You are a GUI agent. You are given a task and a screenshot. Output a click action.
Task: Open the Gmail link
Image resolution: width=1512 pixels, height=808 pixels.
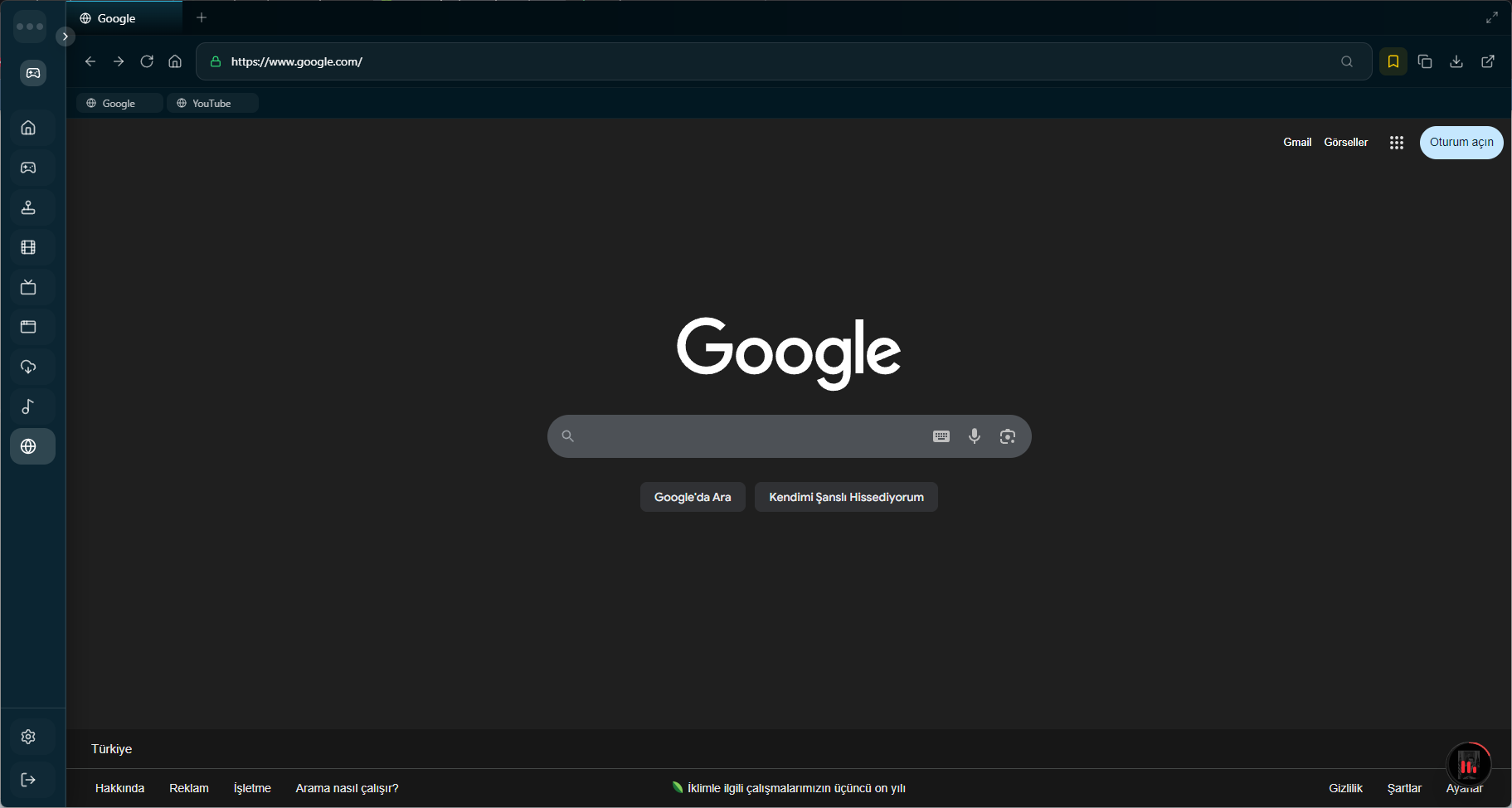pyautogui.click(x=1296, y=142)
